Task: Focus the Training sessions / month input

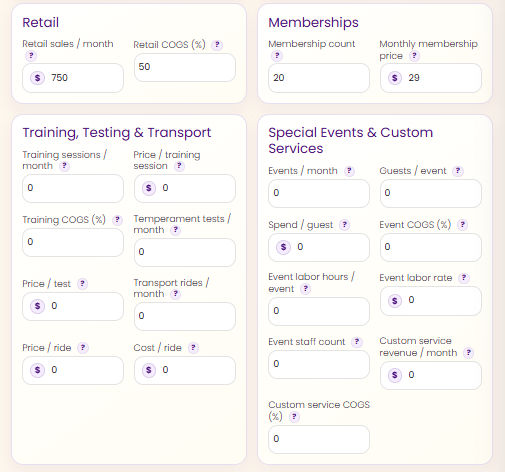Action: pos(73,188)
